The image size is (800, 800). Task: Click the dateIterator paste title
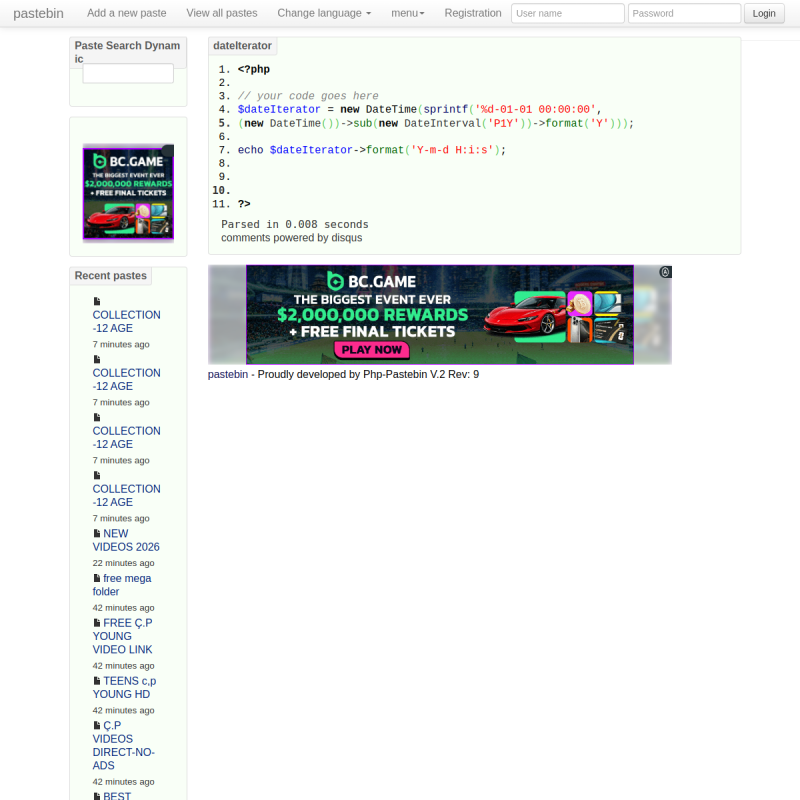pyautogui.click(x=242, y=46)
